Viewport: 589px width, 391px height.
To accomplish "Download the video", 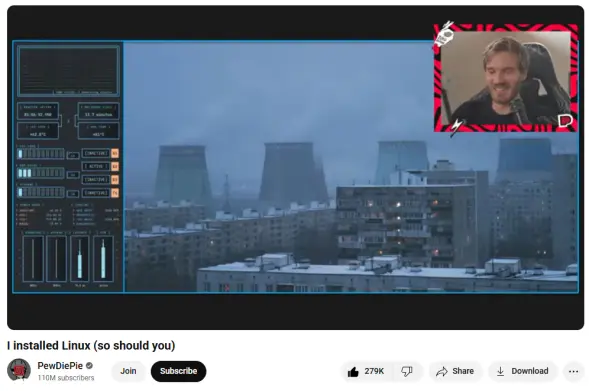I will (x=522, y=371).
